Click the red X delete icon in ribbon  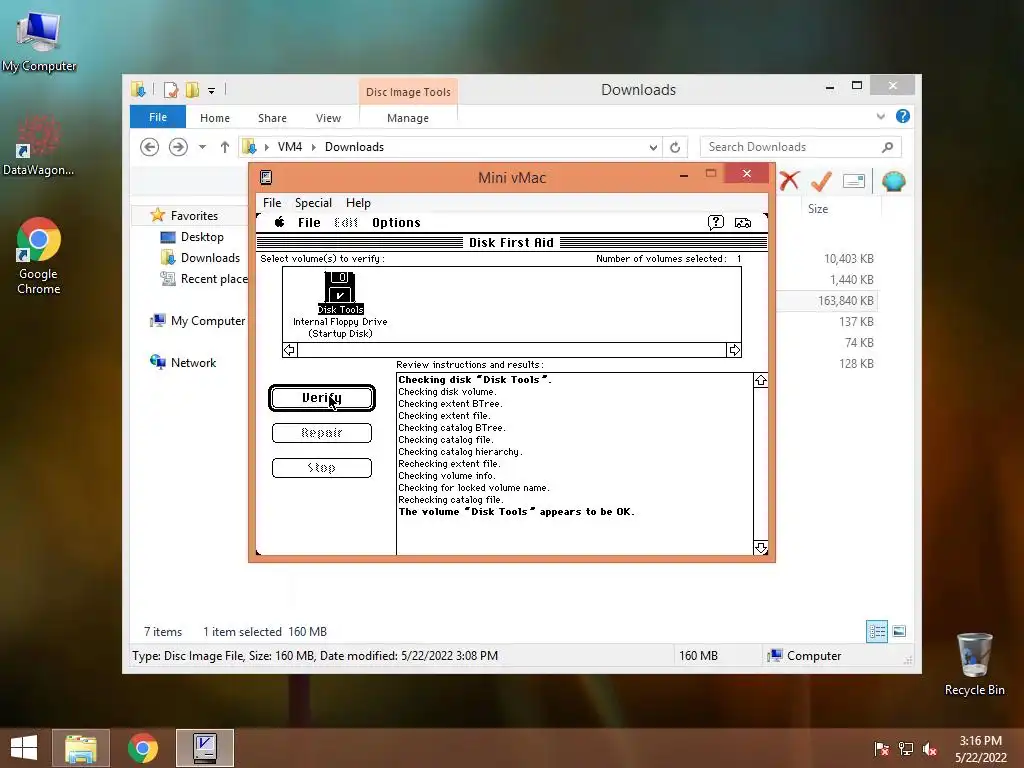(789, 181)
